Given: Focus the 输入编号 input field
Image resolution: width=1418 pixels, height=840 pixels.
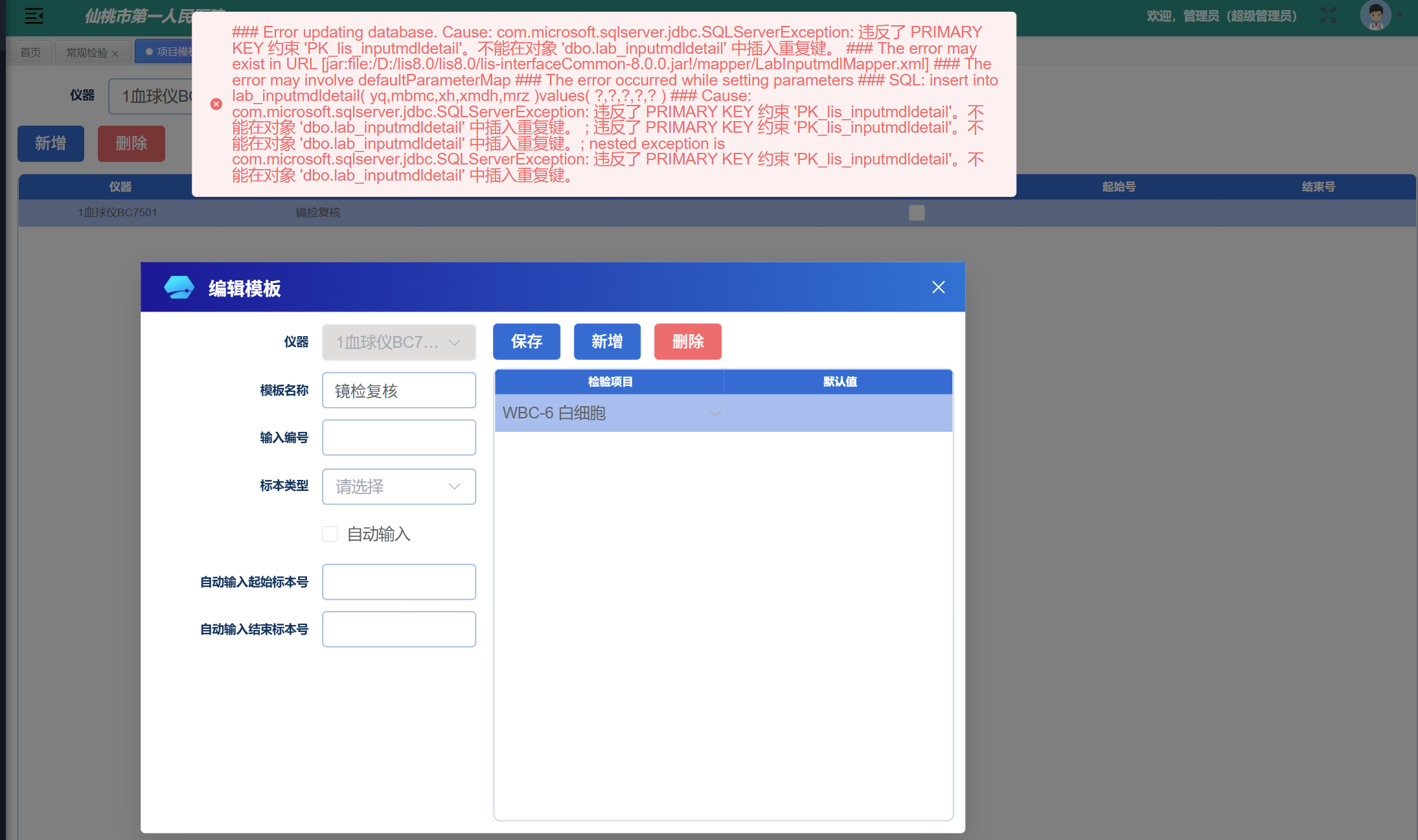Looking at the screenshot, I should (x=399, y=438).
